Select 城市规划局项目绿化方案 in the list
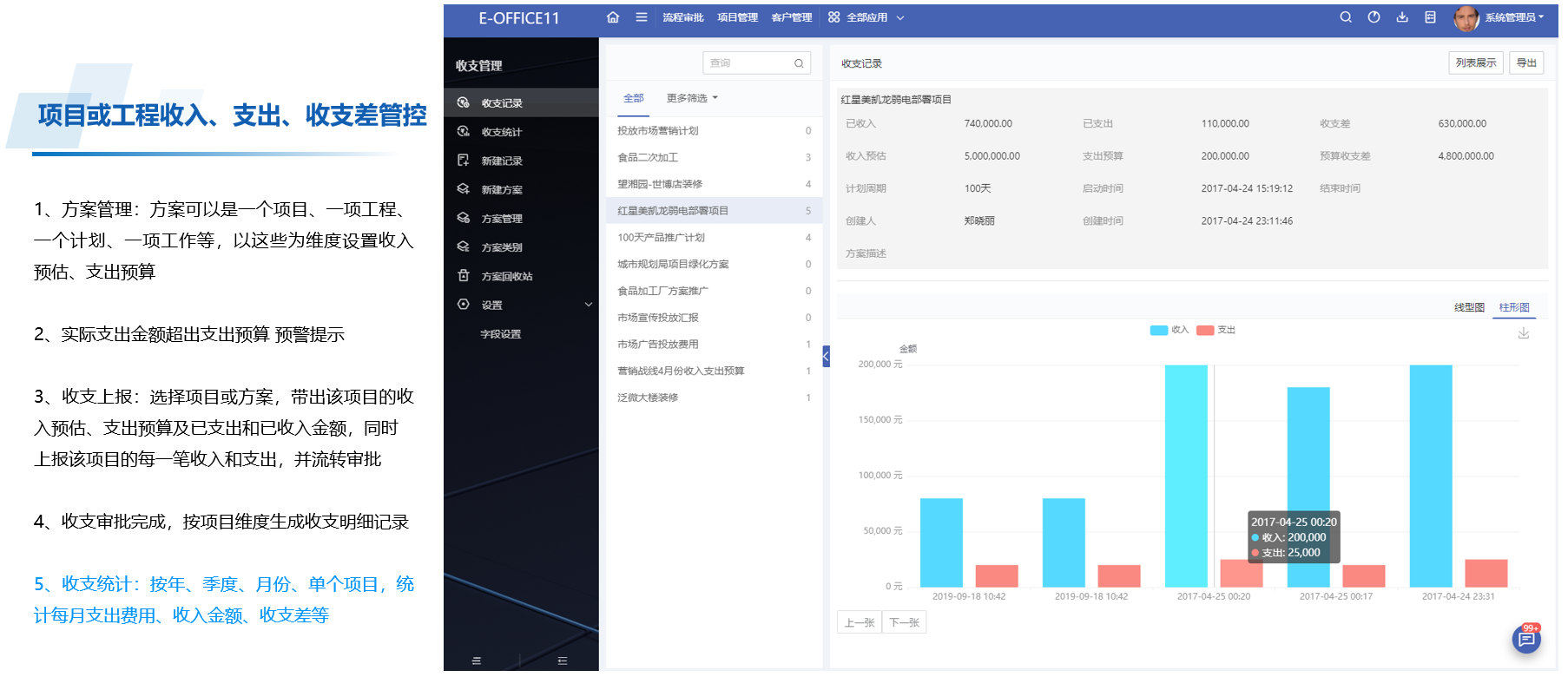The height and width of the screenshot is (677, 1568). (714, 264)
